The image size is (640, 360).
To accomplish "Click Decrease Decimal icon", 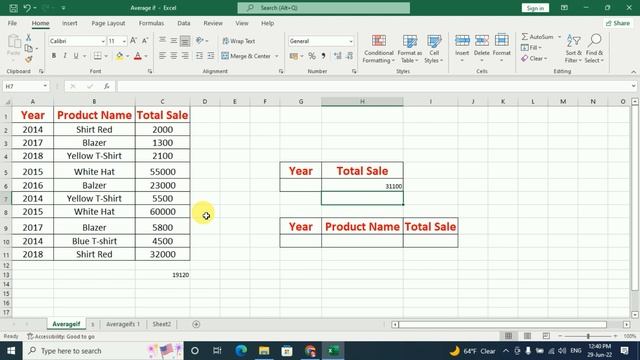I will 349,56.
